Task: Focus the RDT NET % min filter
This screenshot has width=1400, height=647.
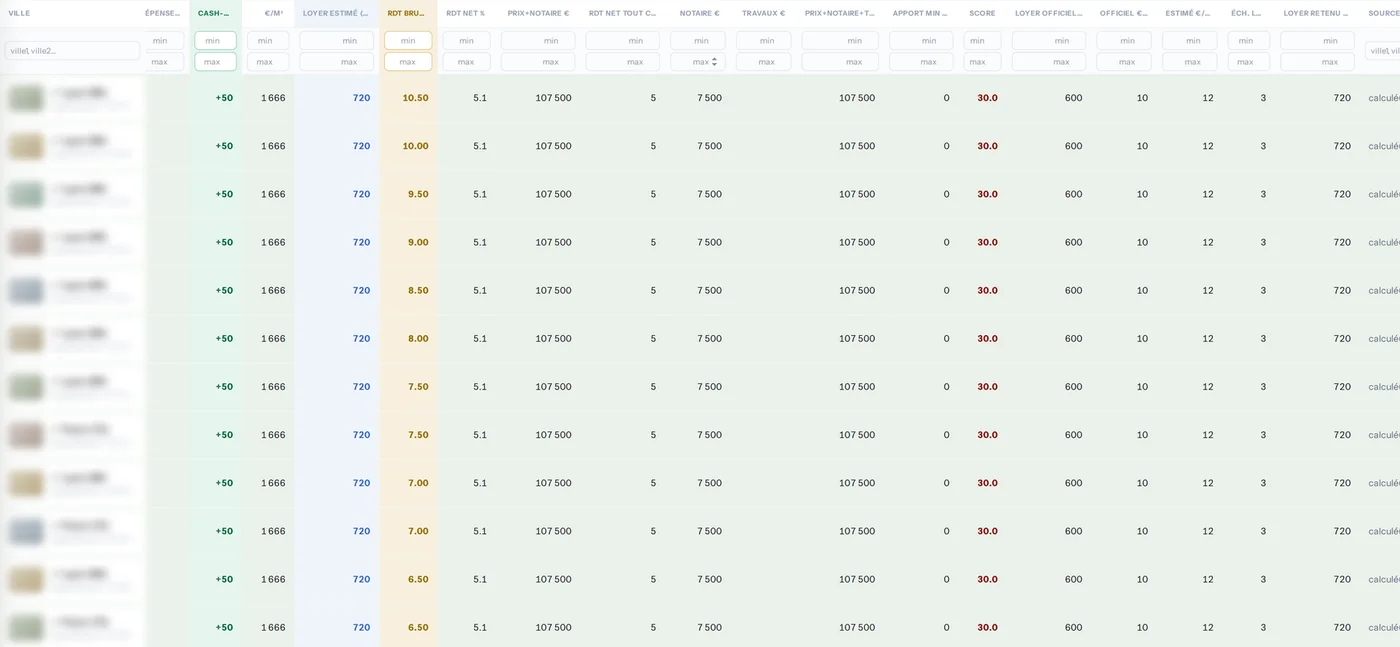Action: pyautogui.click(x=466, y=40)
